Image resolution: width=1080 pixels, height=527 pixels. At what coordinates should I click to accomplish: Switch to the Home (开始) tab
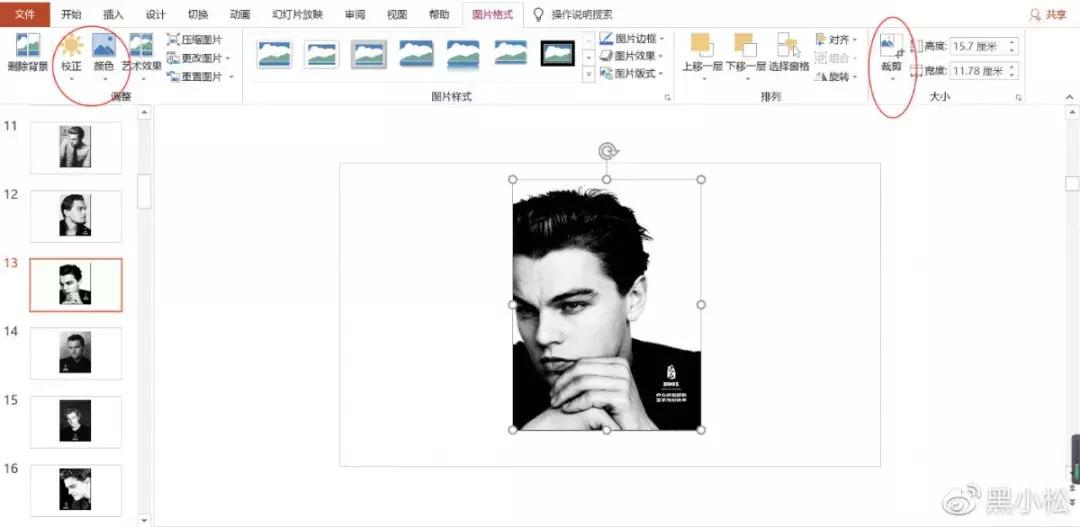tap(71, 14)
